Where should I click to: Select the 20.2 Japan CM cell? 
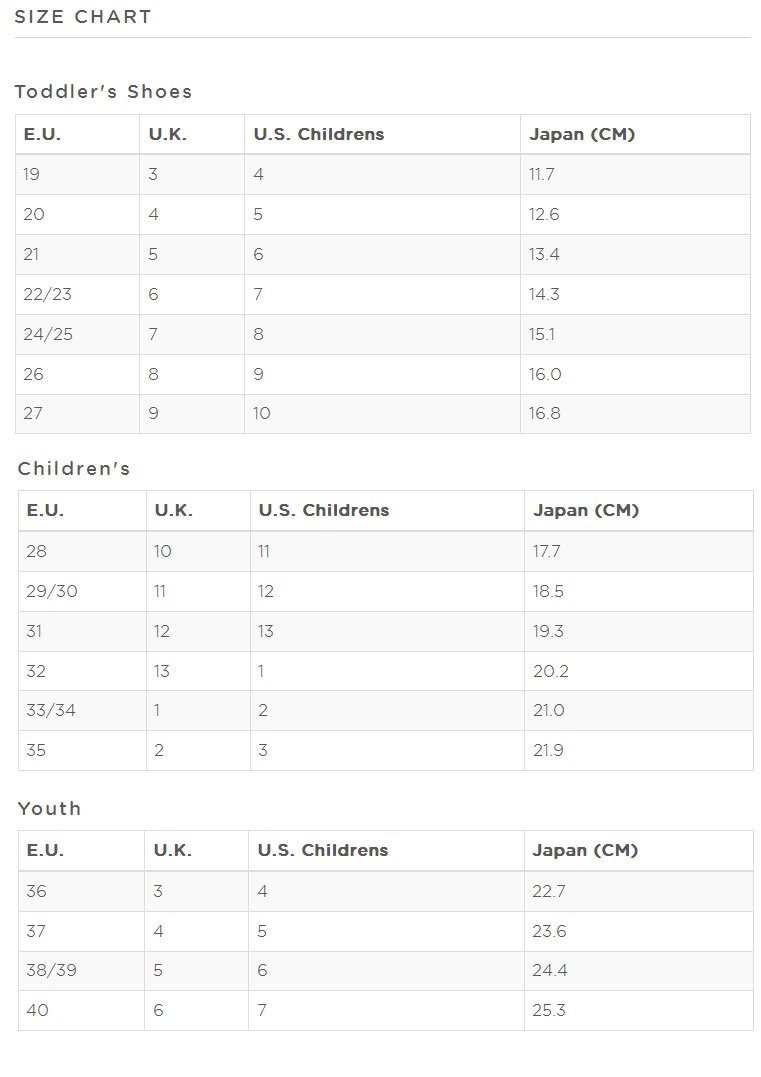551,672
